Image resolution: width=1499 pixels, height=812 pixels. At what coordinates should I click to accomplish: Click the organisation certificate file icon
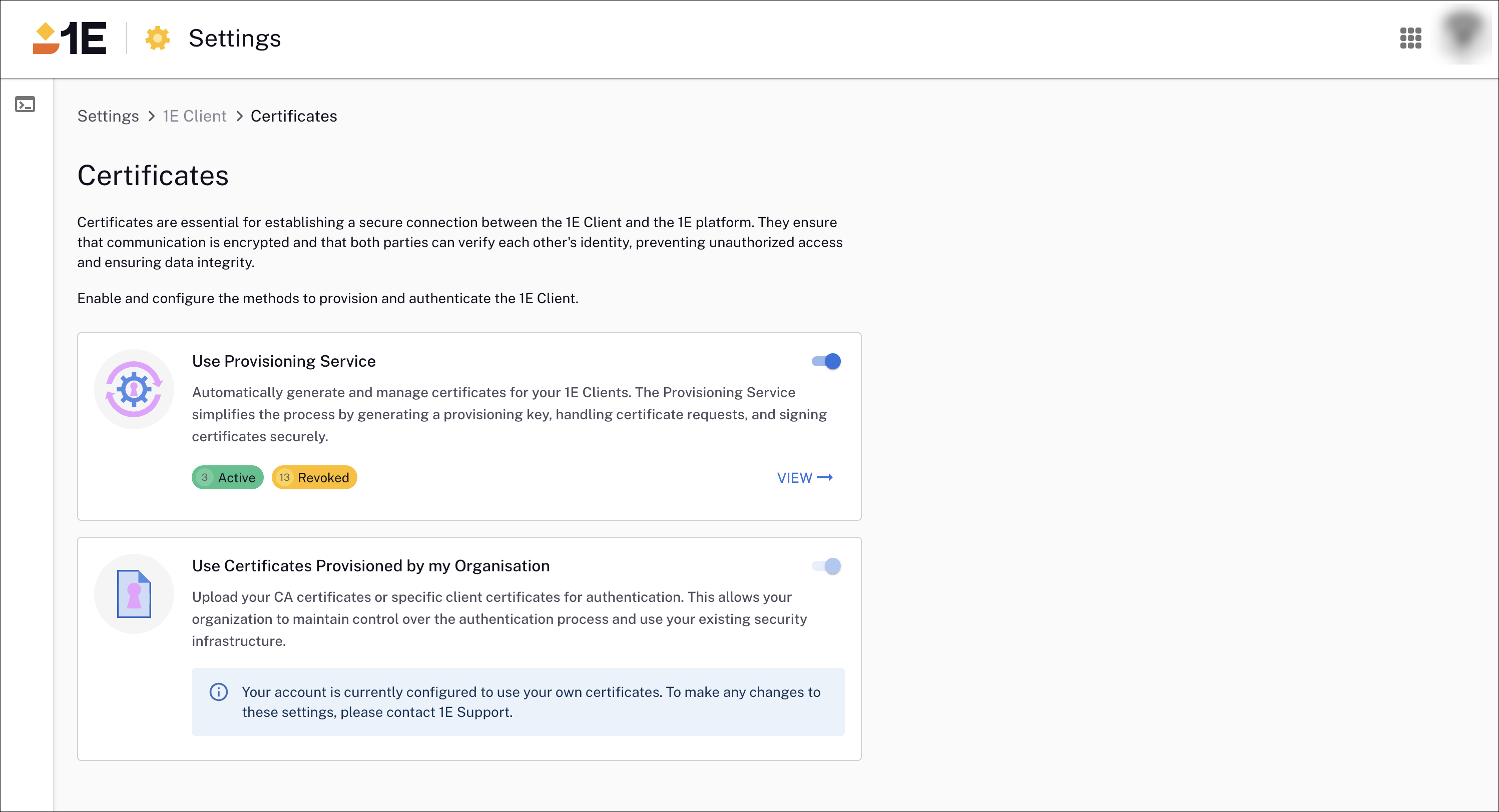(x=134, y=594)
